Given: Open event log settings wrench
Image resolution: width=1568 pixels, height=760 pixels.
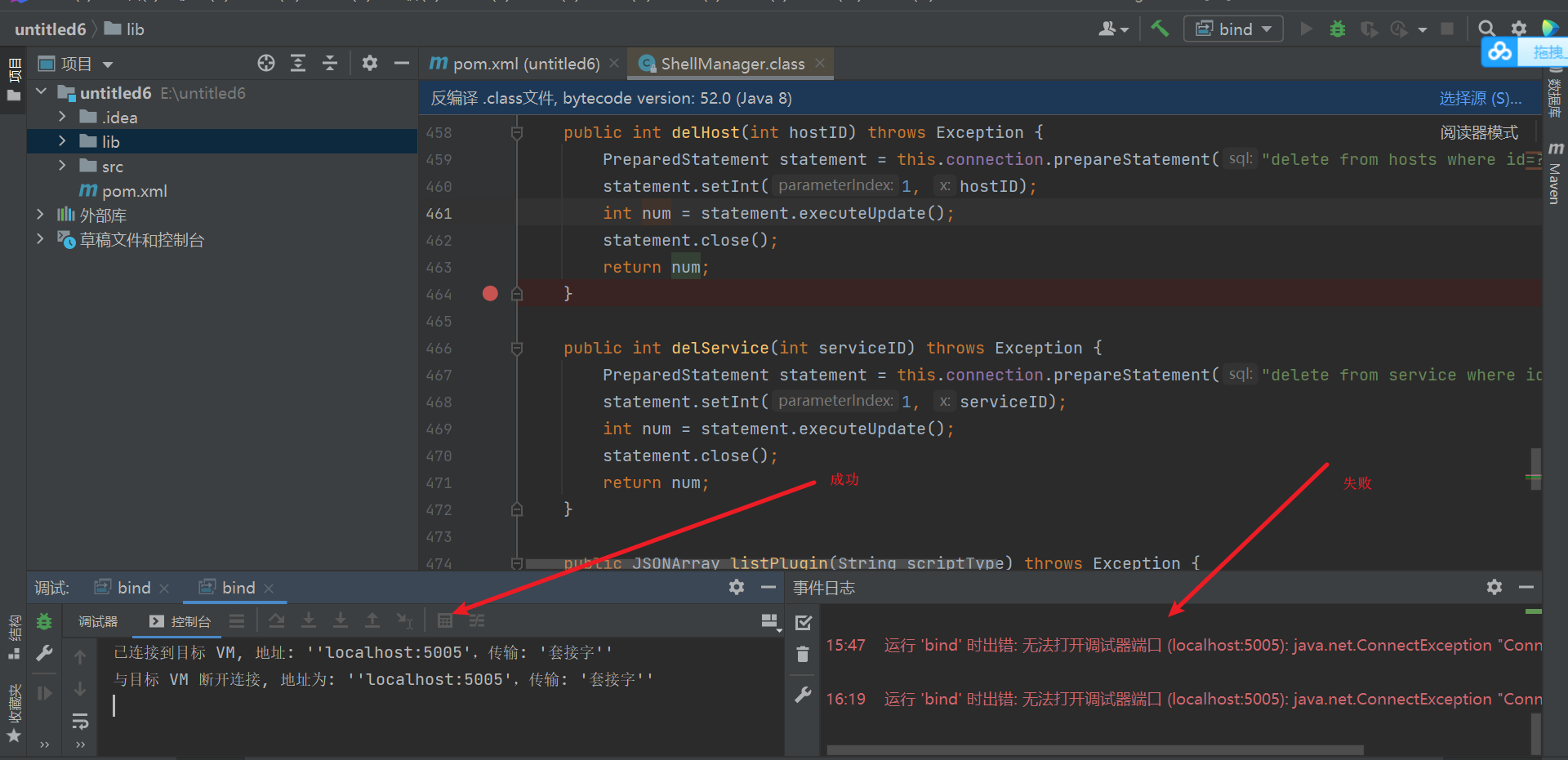Looking at the screenshot, I should pyautogui.click(x=804, y=695).
